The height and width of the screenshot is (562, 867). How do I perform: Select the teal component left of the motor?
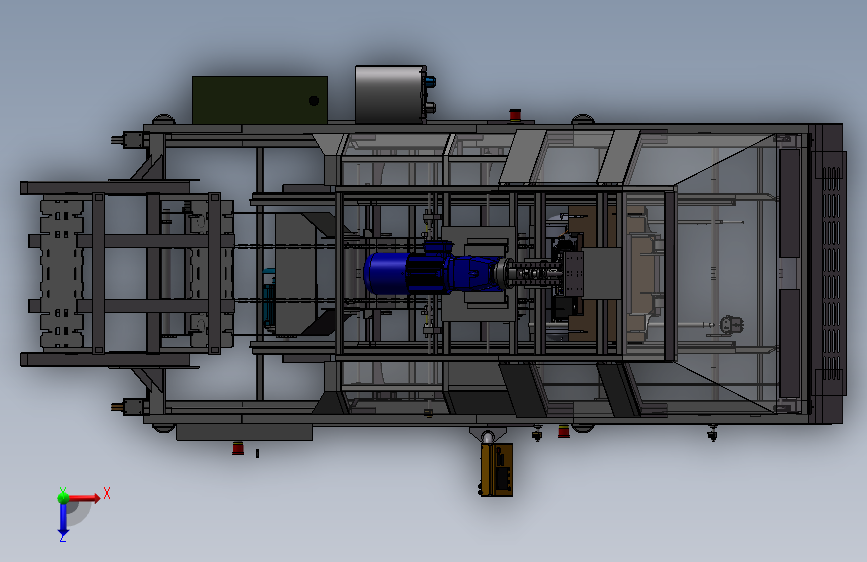[x=269, y=299]
